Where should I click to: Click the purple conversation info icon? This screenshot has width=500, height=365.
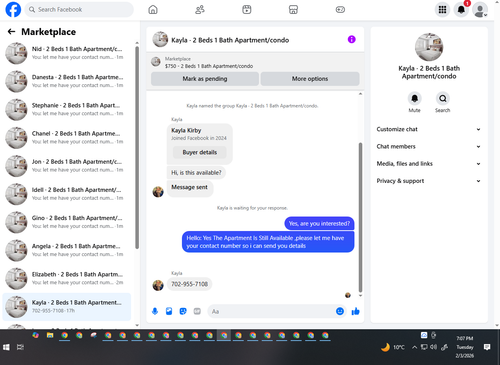351,39
